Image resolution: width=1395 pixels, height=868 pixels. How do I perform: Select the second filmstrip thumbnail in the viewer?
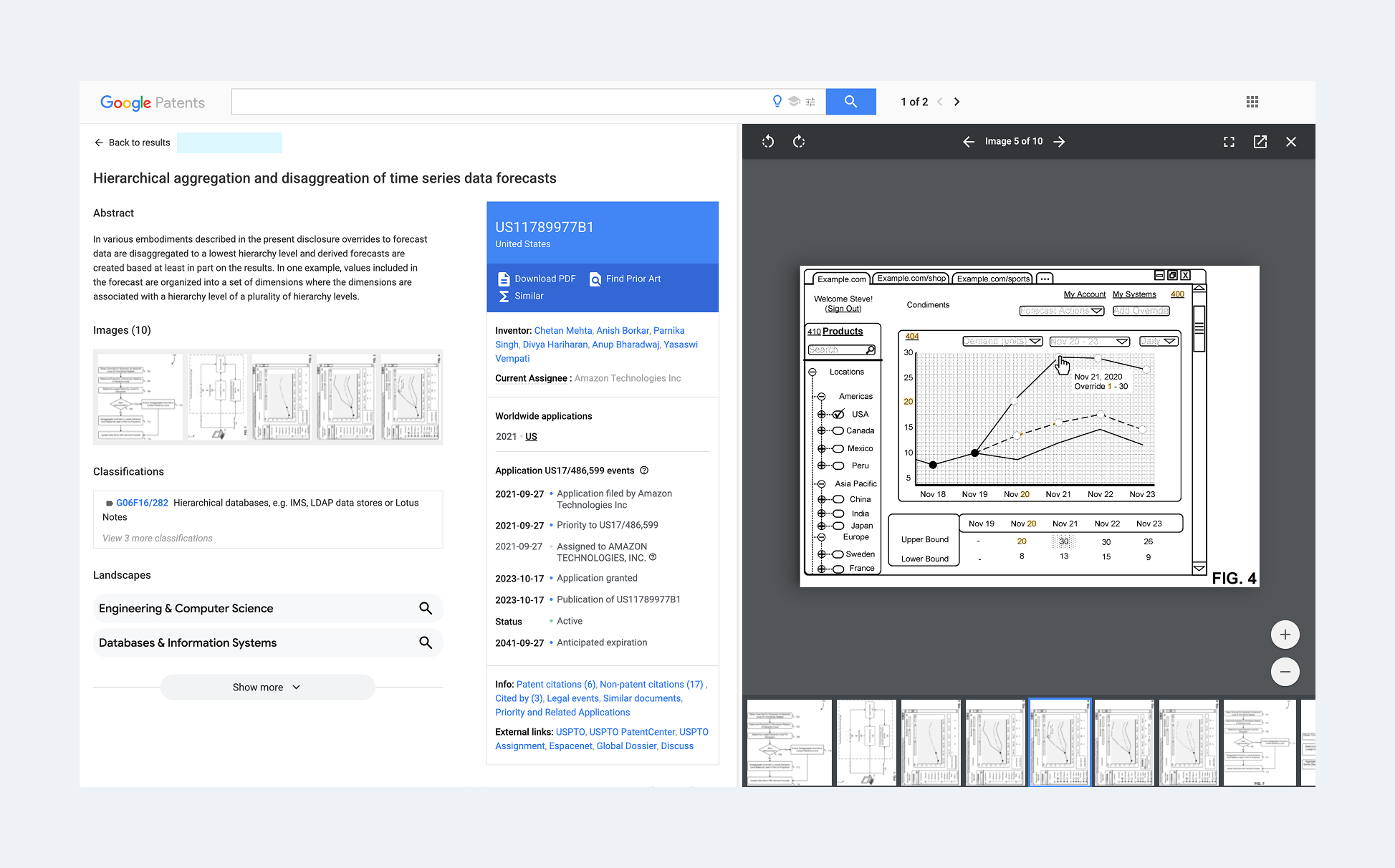866,743
